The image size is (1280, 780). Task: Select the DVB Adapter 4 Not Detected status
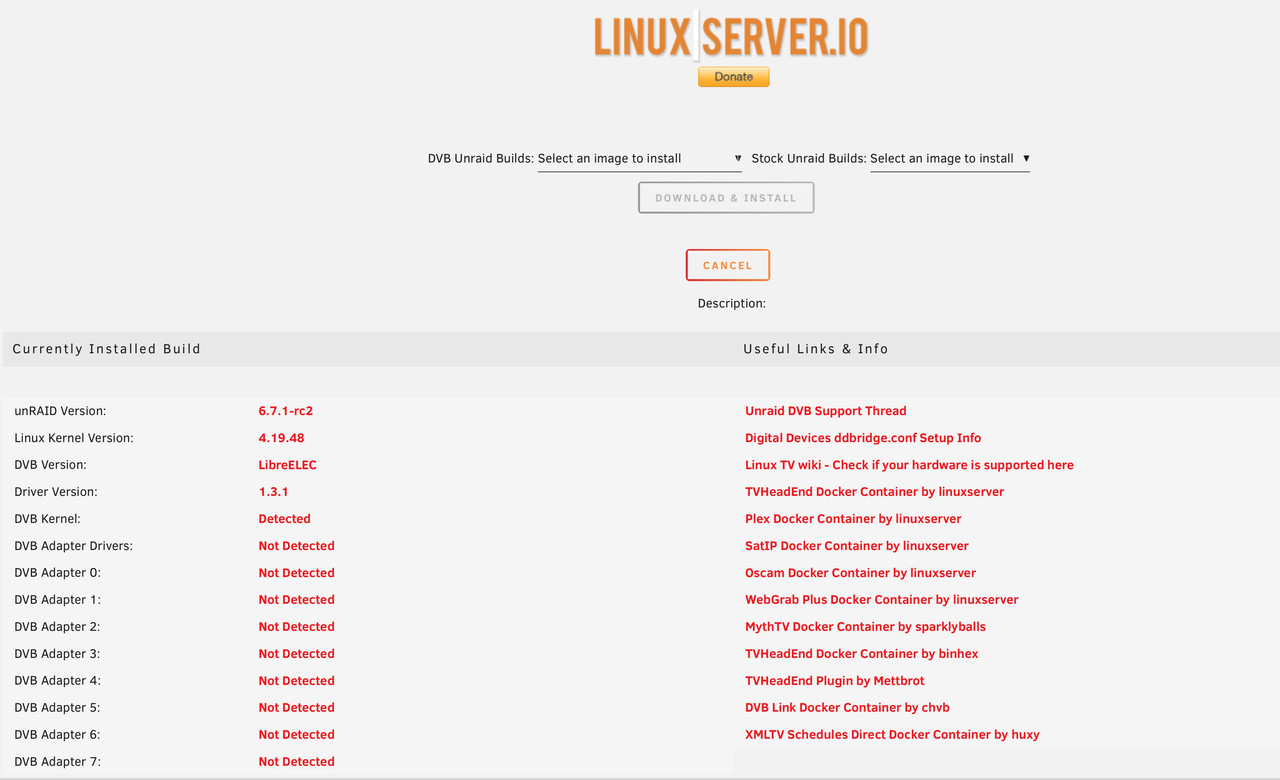click(296, 681)
